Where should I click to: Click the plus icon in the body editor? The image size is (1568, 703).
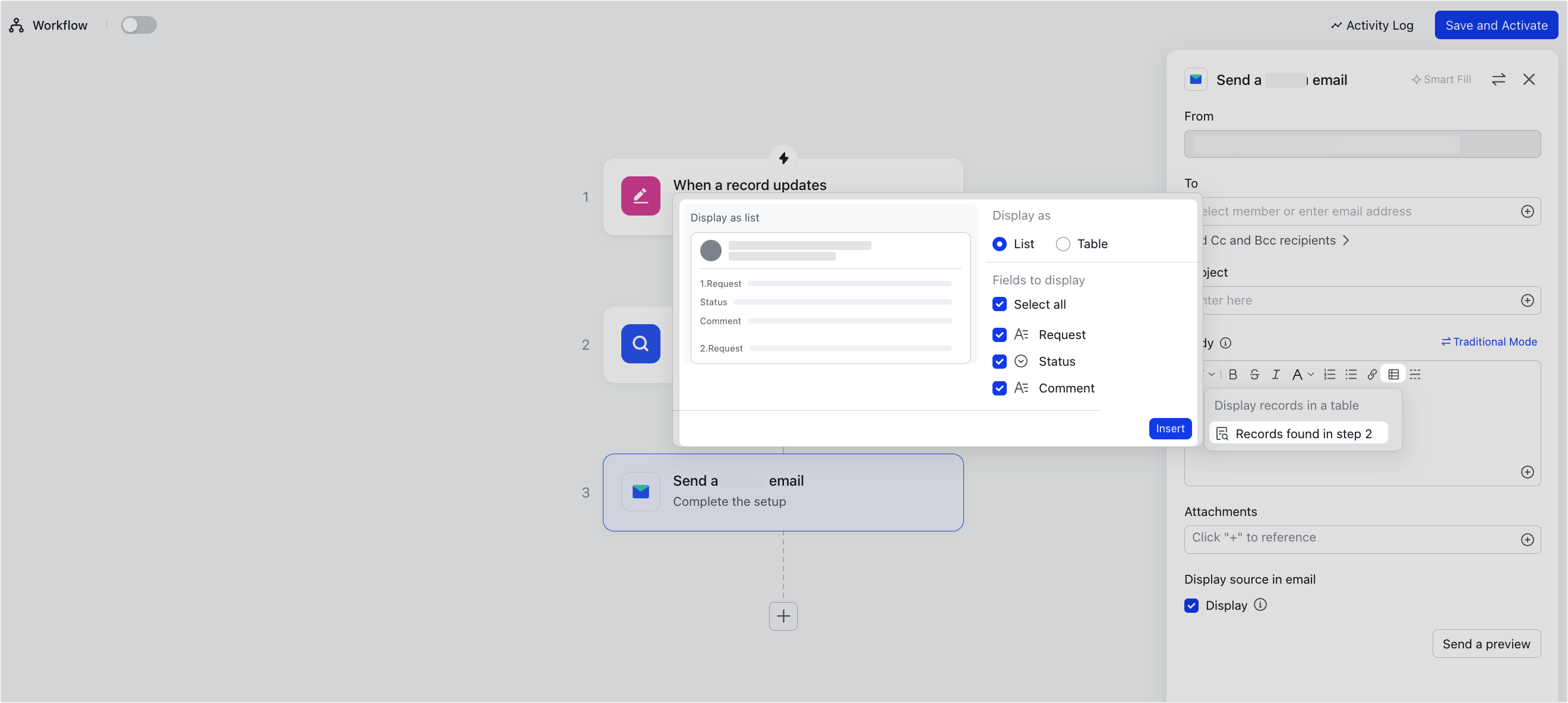pos(1526,471)
